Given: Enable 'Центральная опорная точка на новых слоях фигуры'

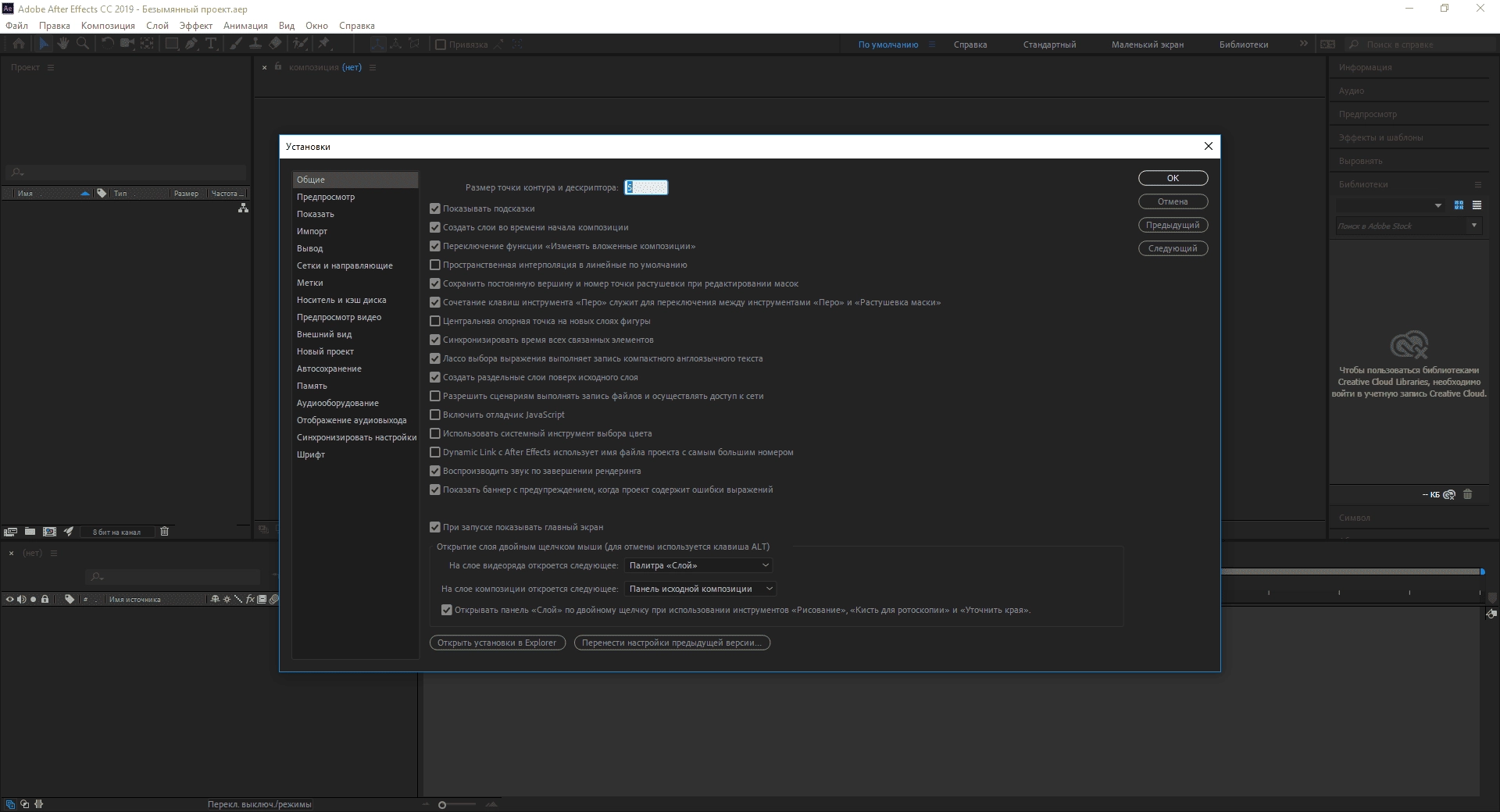Looking at the screenshot, I should pos(435,321).
